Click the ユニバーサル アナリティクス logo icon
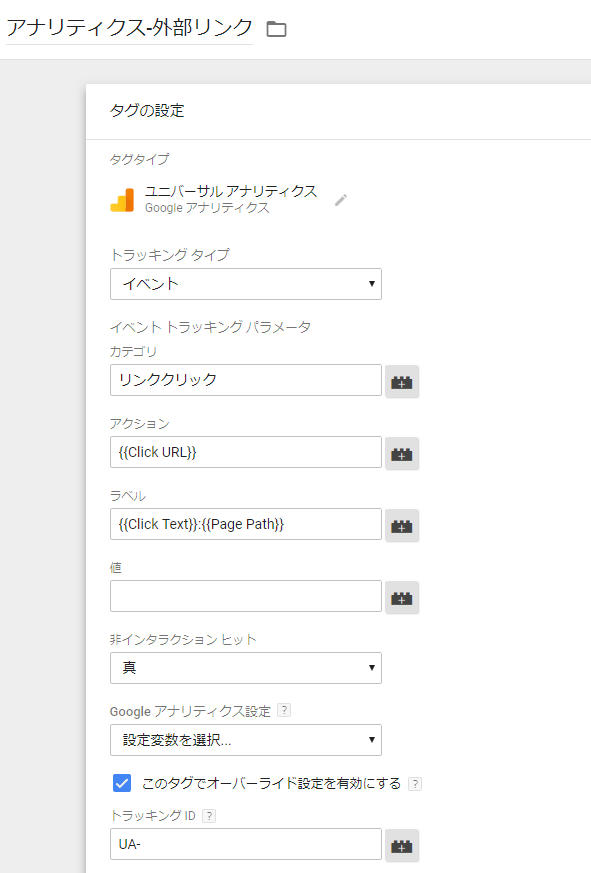The height and width of the screenshot is (873, 591). (x=122, y=200)
